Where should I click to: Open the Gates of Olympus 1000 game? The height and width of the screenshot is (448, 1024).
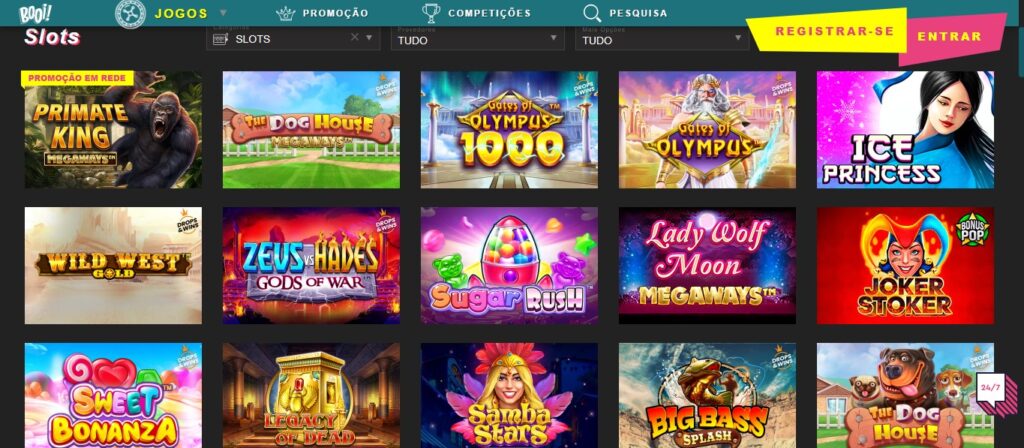pyautogui.click(x=509, y=130)
